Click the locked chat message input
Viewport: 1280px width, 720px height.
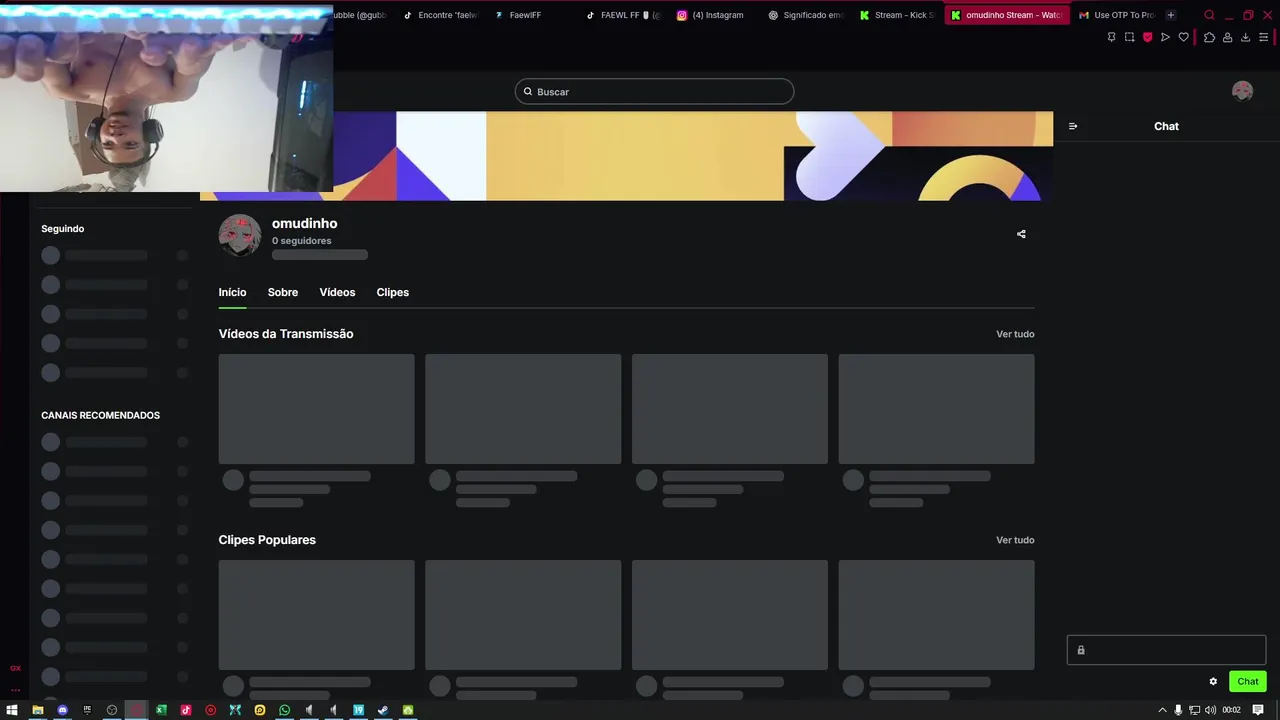coord(1166,650)
